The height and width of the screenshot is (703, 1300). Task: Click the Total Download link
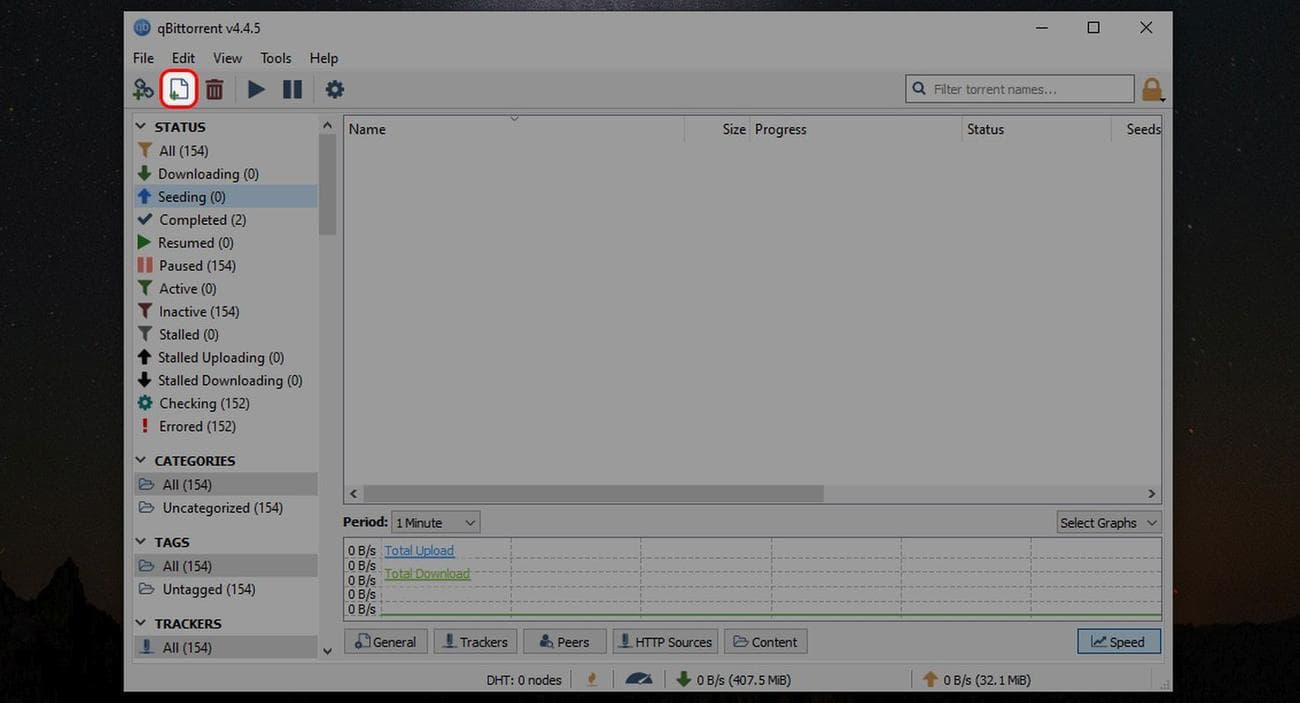pos(426,573)
